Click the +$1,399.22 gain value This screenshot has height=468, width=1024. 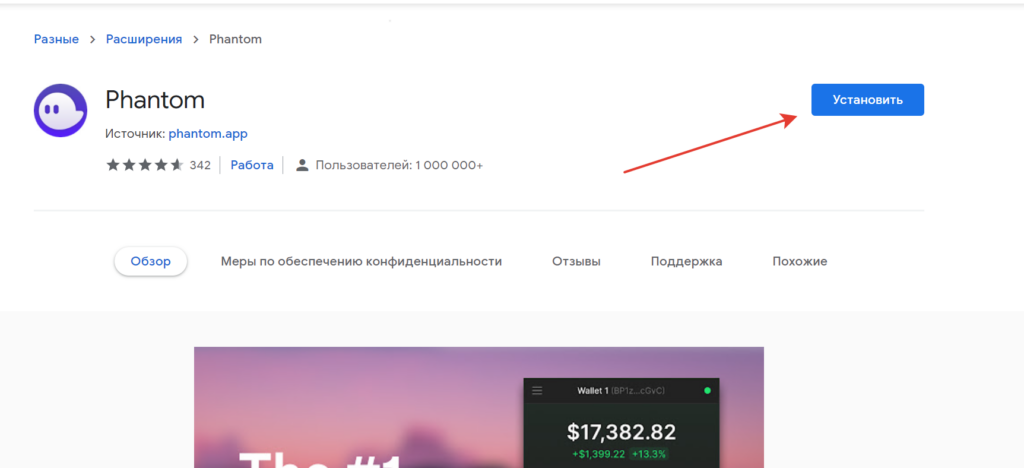(x=598, y=454)
